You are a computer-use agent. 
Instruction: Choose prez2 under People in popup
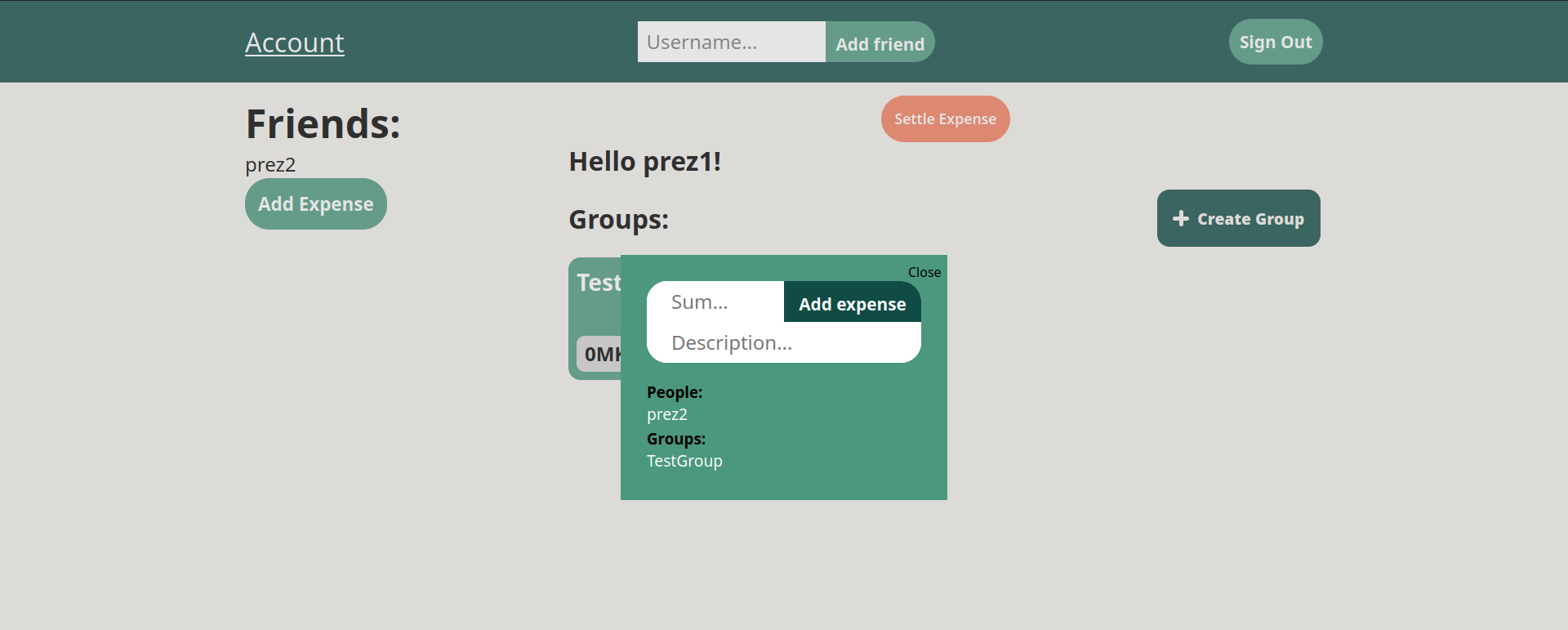[x=666, y=414]
